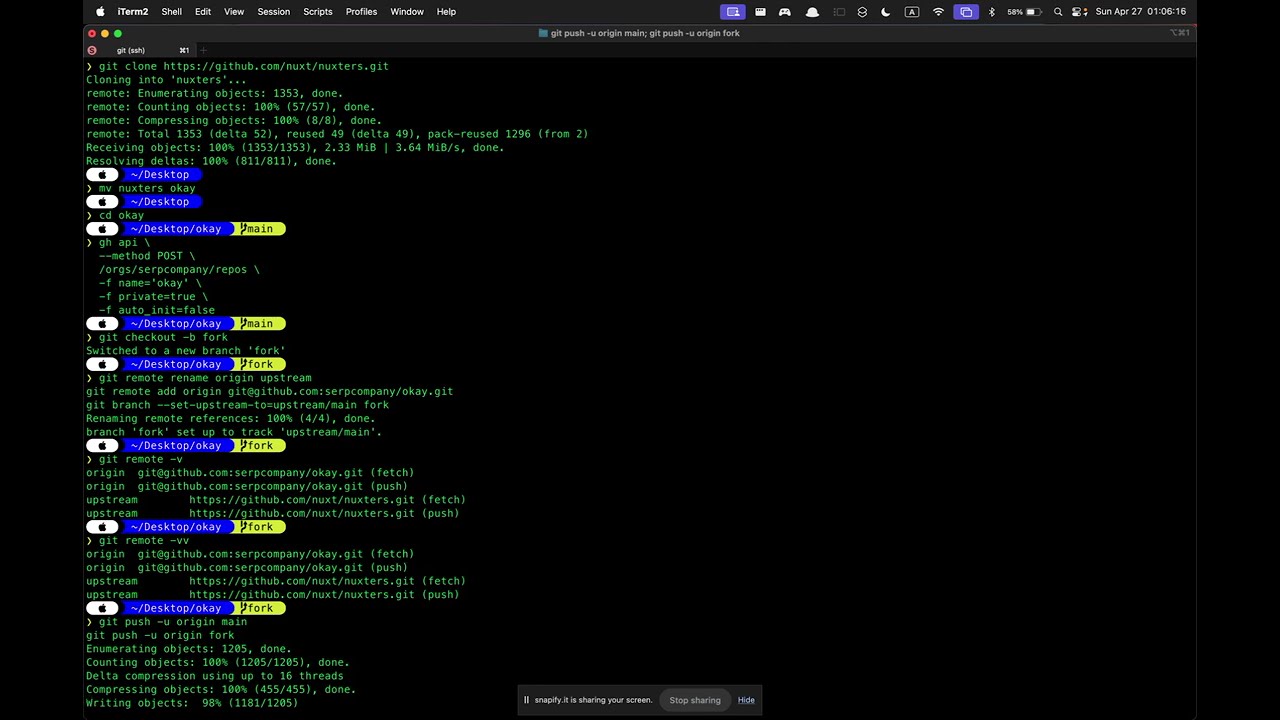Open the keyboard input source 'A' icon
The width and height of the screenshot is (1280, 720).
[x=911, y=12]
